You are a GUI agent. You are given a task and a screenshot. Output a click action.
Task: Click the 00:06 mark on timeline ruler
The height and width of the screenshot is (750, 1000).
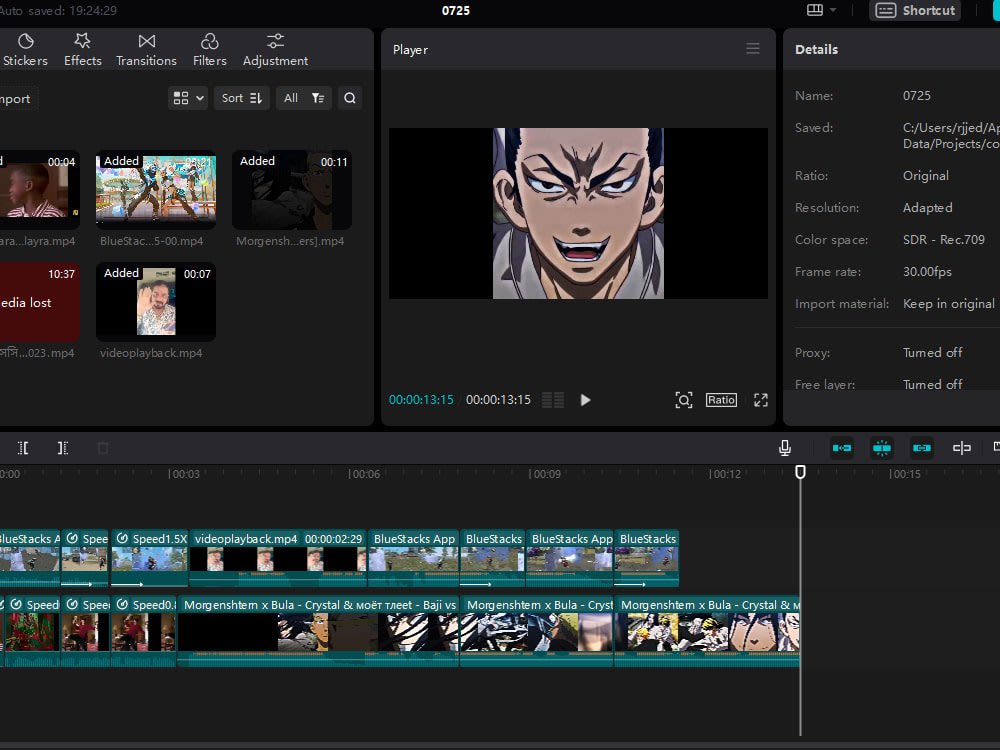(364, 474)
